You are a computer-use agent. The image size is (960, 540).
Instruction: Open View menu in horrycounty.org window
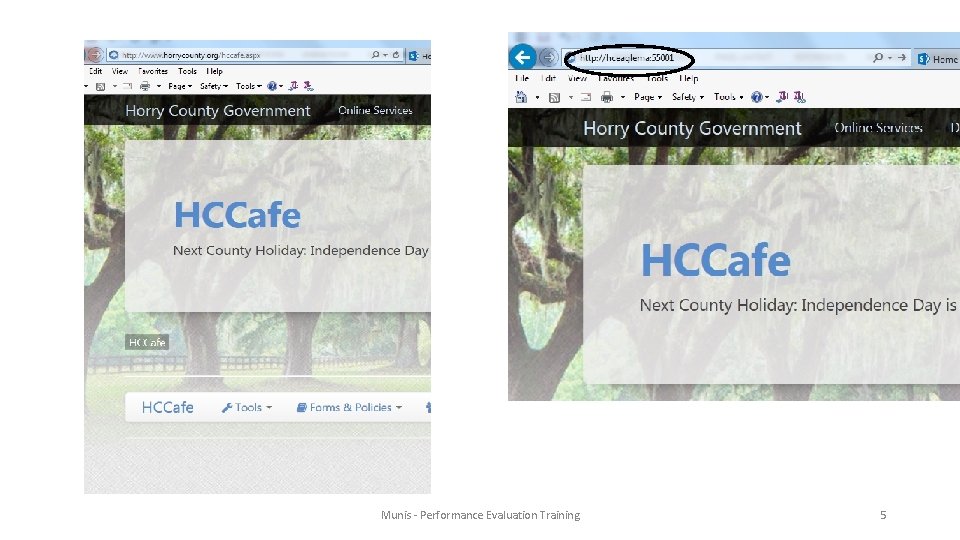point(120,71)
